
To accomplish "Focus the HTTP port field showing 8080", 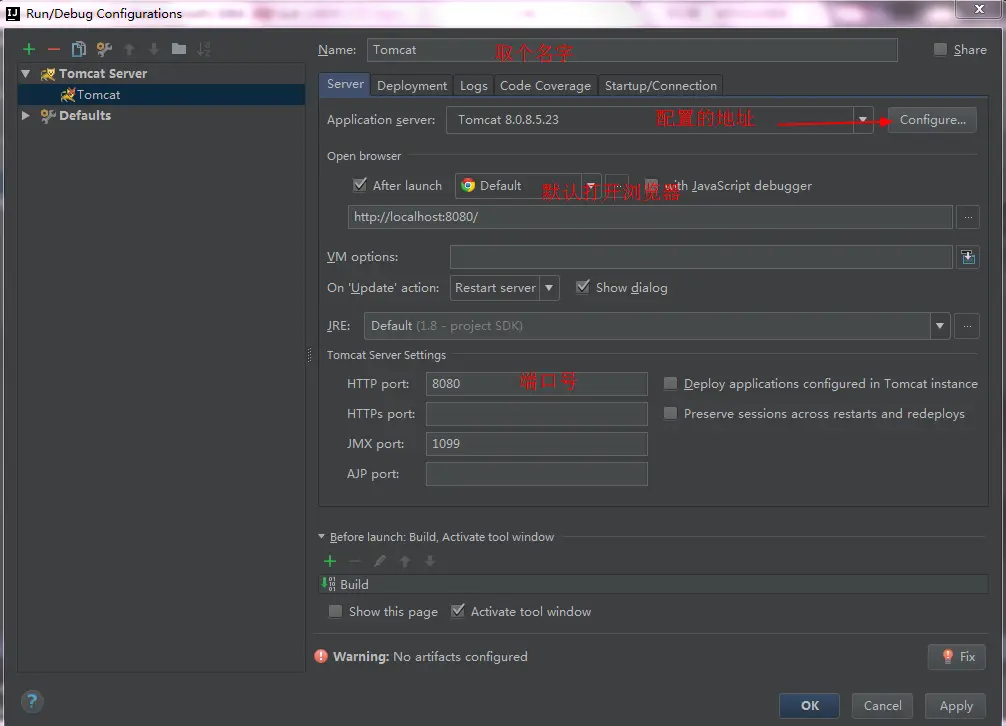I will (x=536, y=384).
